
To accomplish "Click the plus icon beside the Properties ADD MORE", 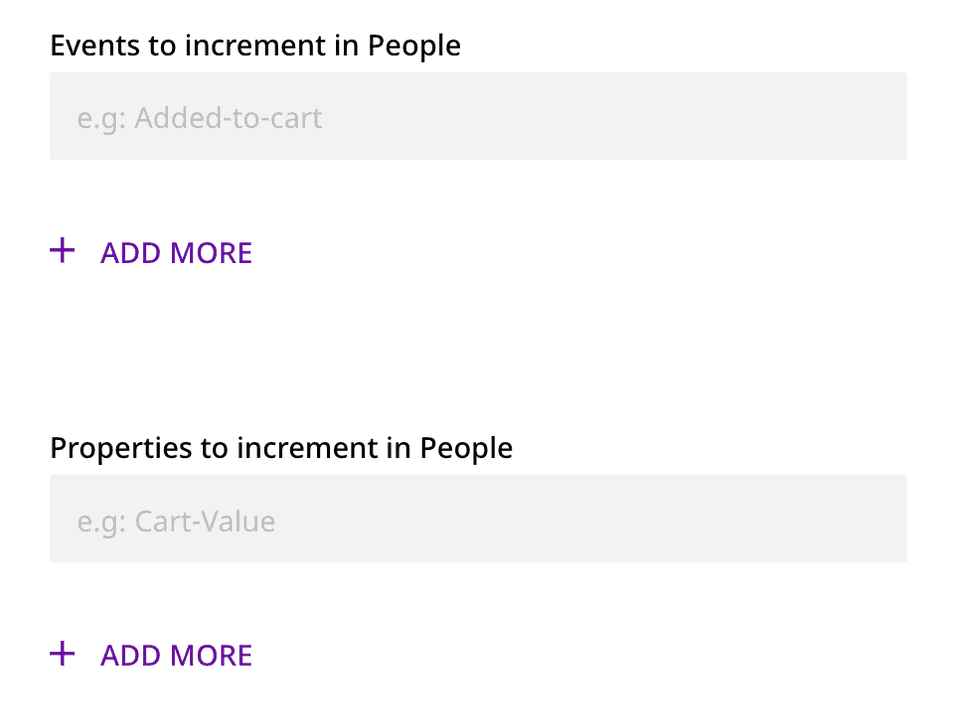I will click(62, 653).
